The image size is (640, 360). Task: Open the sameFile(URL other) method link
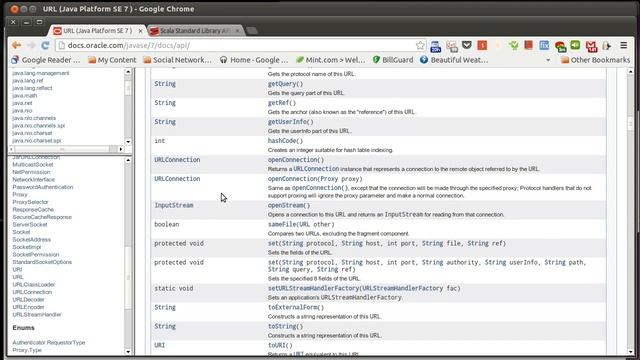point(301,224)
